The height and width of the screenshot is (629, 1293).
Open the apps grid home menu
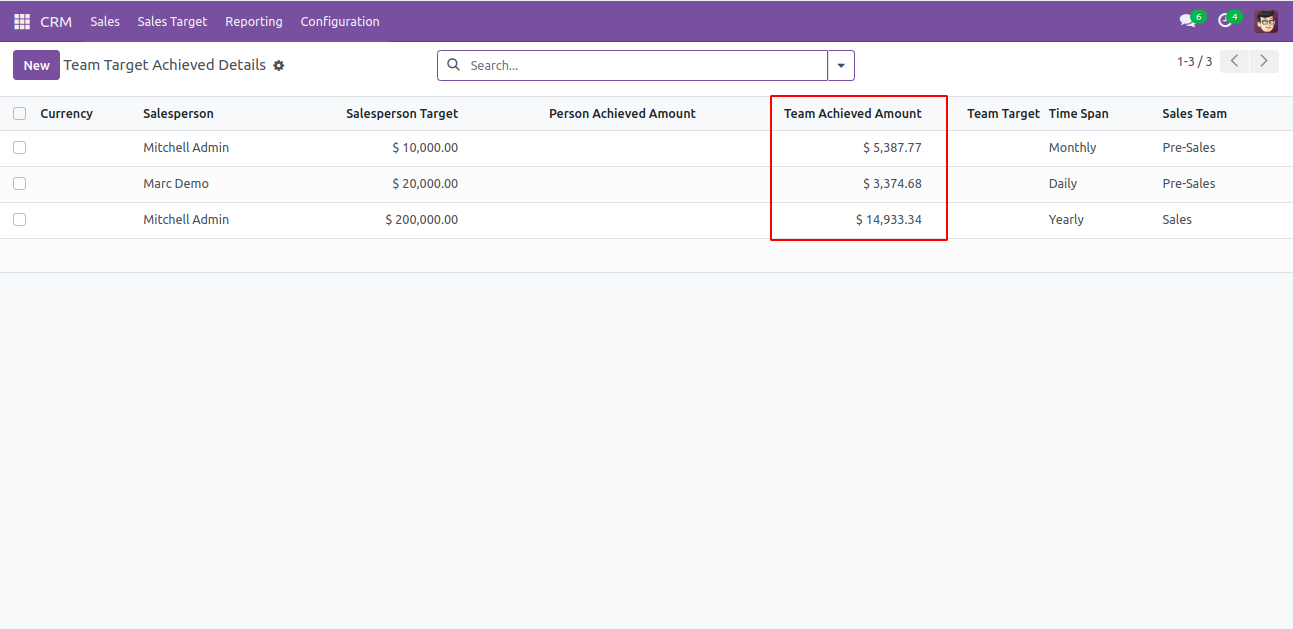[x=22, y=21]
